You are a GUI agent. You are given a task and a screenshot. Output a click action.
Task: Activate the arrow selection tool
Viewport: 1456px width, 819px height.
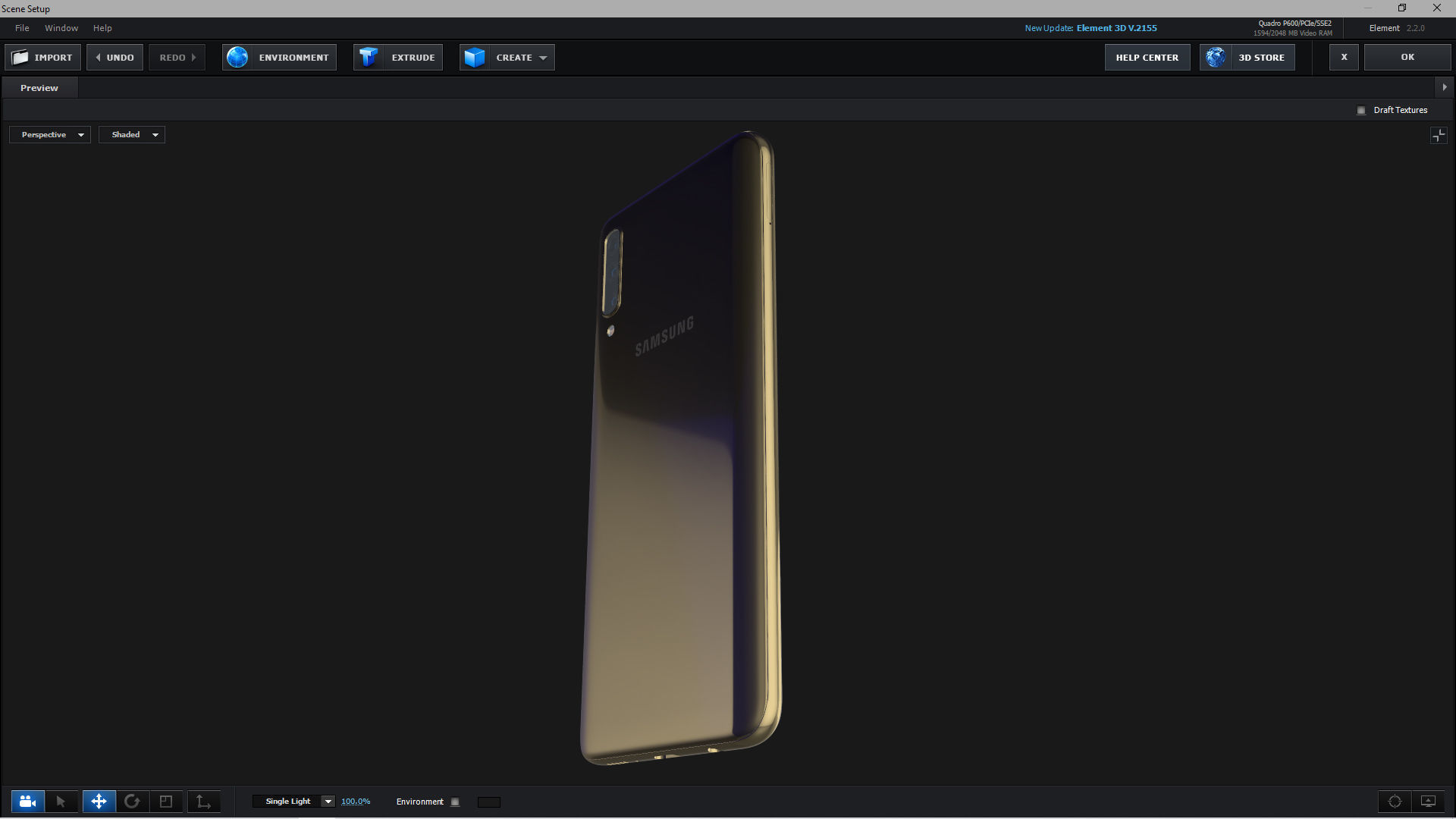click(61, 802)
